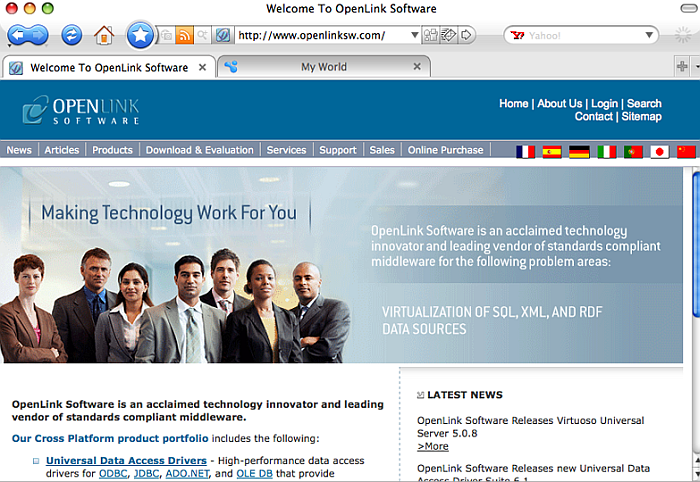Click the Login link in header
The image size is (700, 482).
coord(604,103)
